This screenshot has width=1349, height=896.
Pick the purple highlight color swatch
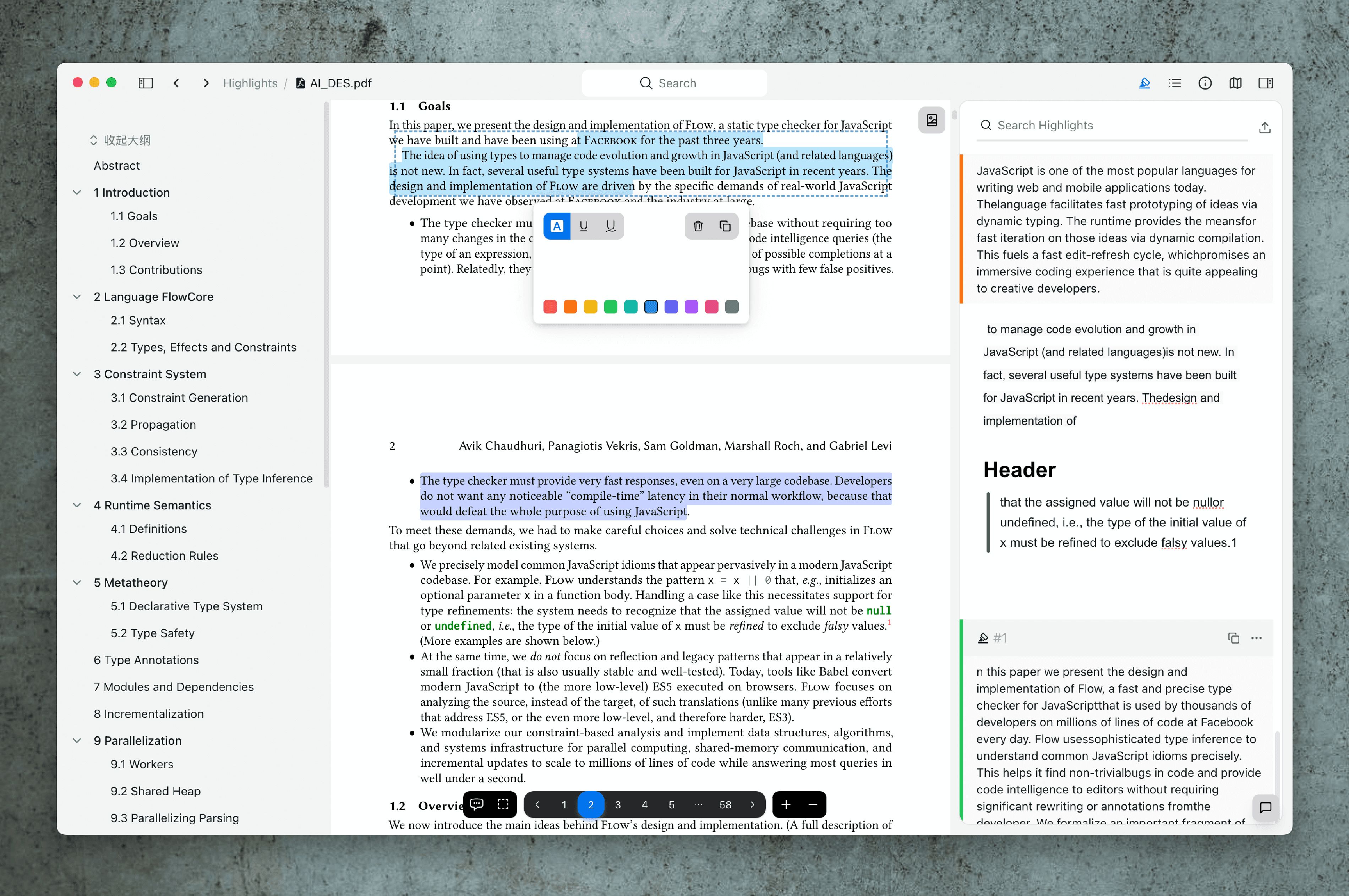click(x=691, y=307)
